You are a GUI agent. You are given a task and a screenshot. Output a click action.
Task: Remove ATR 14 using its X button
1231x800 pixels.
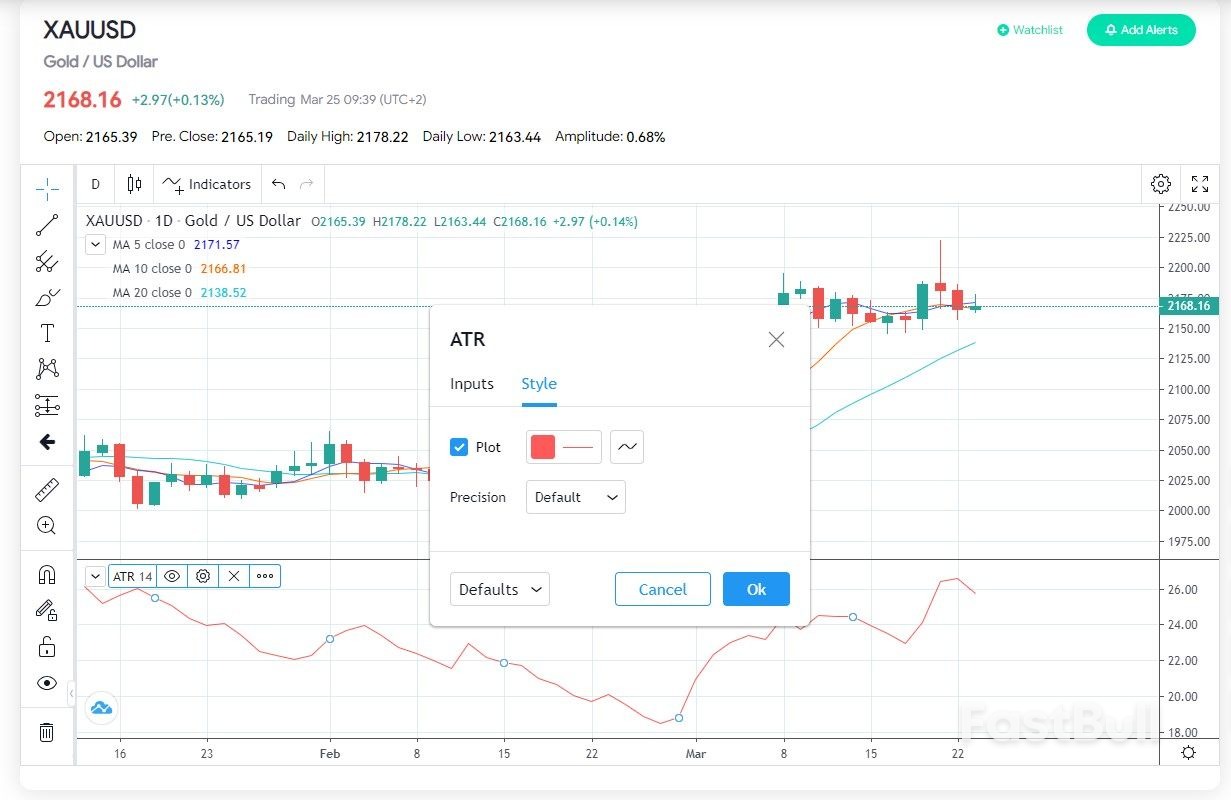click(233, 576)
